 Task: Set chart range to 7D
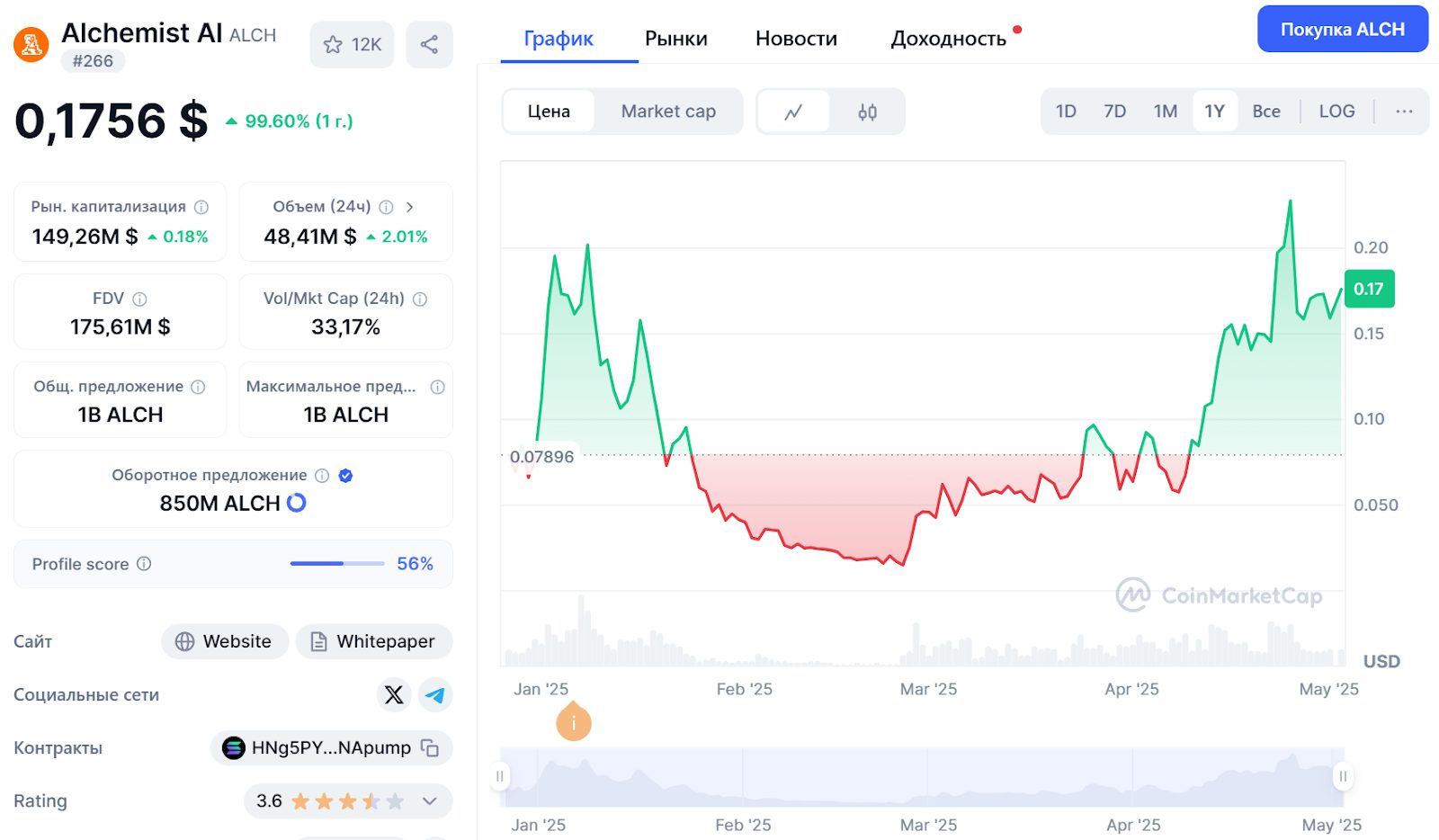tap(1114, 112)
